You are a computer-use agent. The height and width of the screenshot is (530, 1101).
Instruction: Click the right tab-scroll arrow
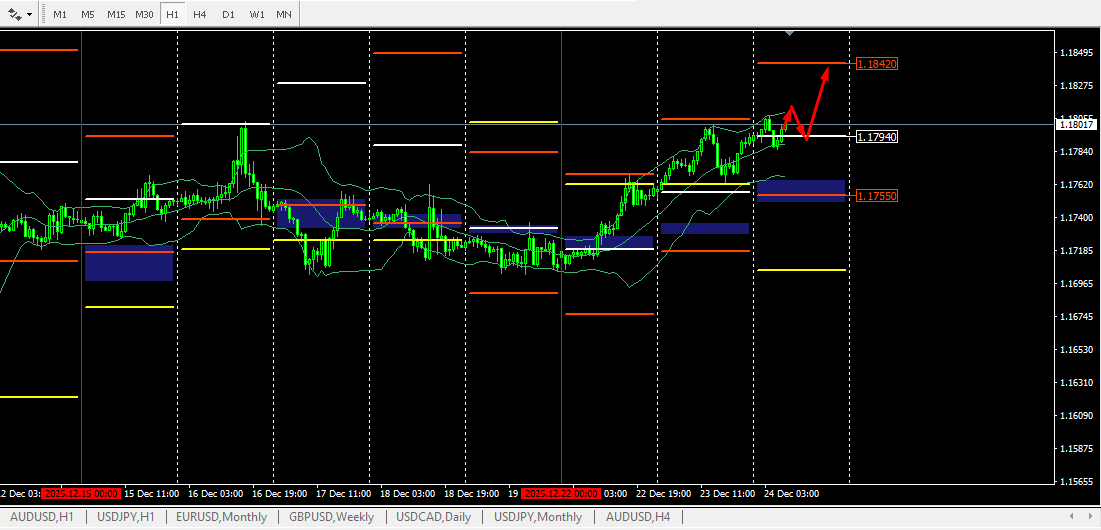(1089, 517)
